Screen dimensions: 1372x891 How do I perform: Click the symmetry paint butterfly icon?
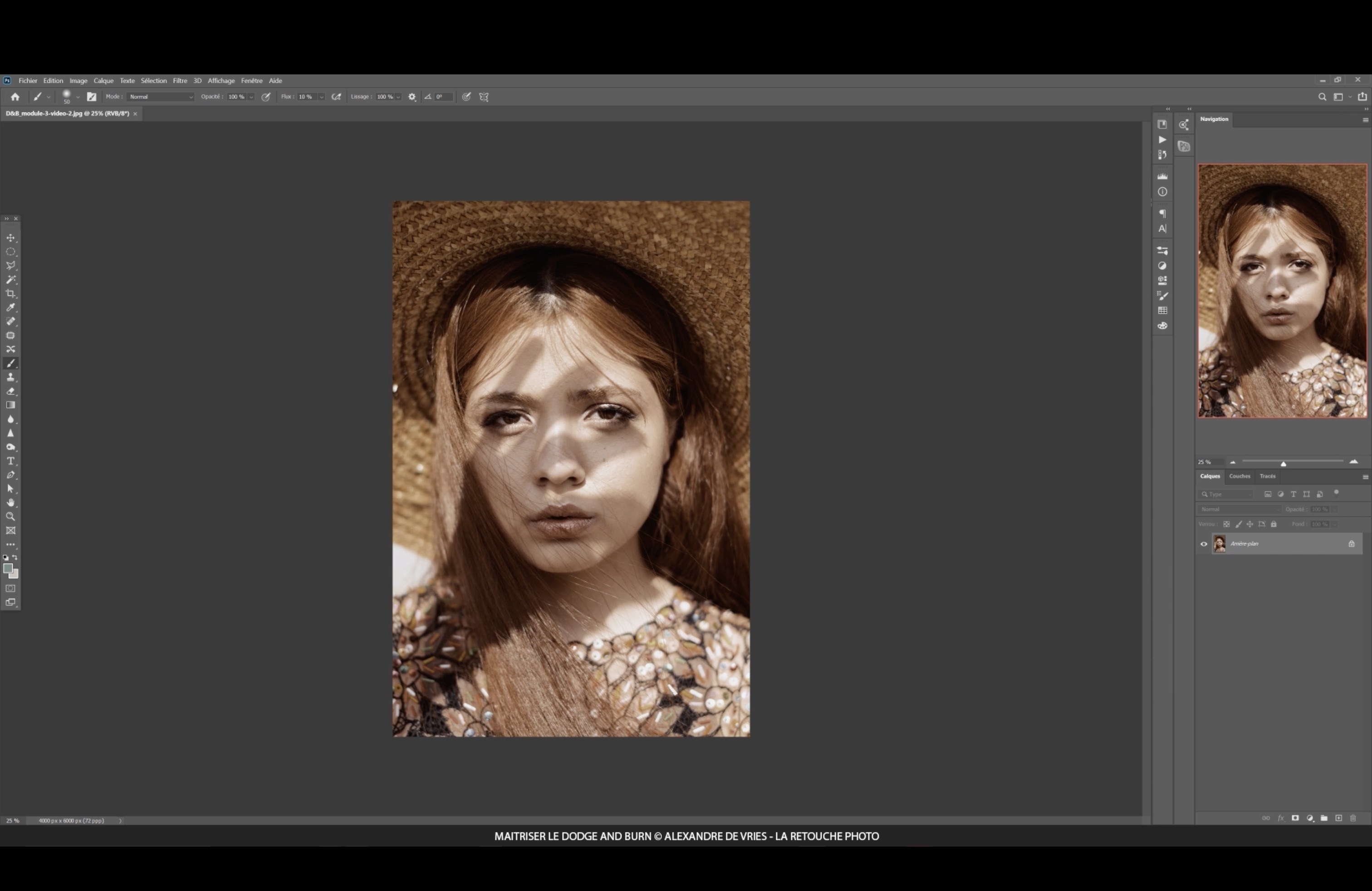(484, 97)
